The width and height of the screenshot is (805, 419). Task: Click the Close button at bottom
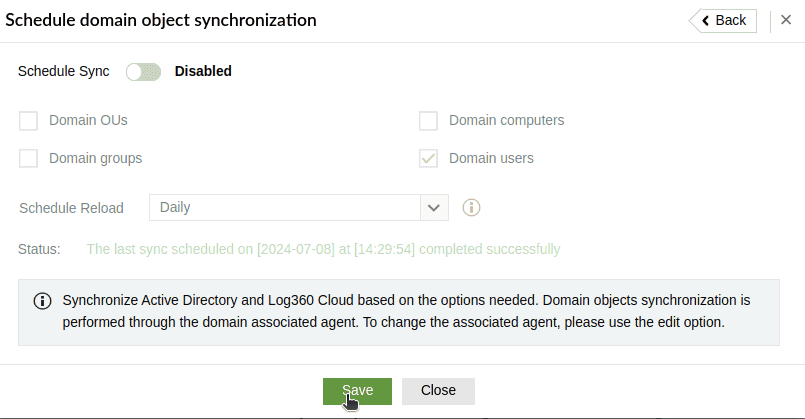tap(438, 391)
